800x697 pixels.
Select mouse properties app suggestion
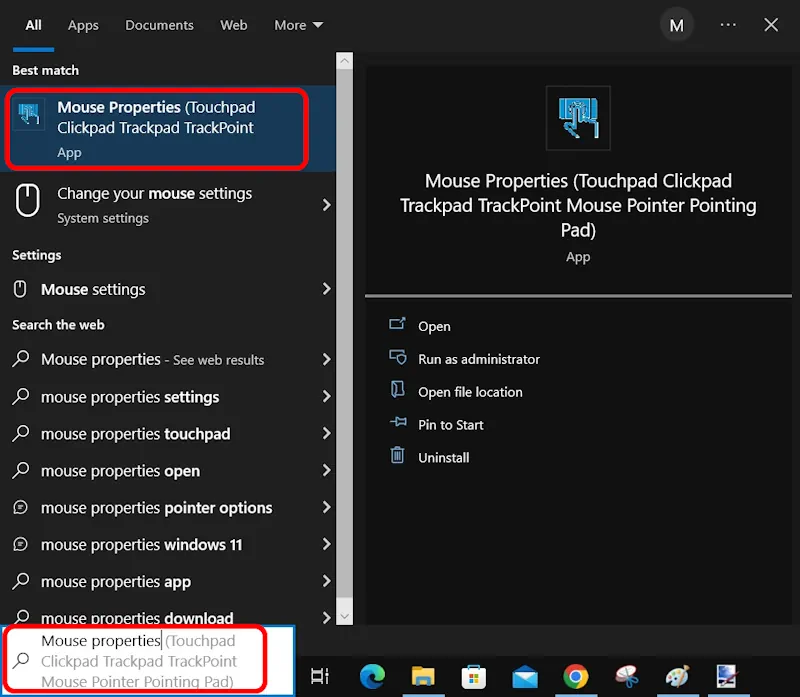tap(167, 581)
